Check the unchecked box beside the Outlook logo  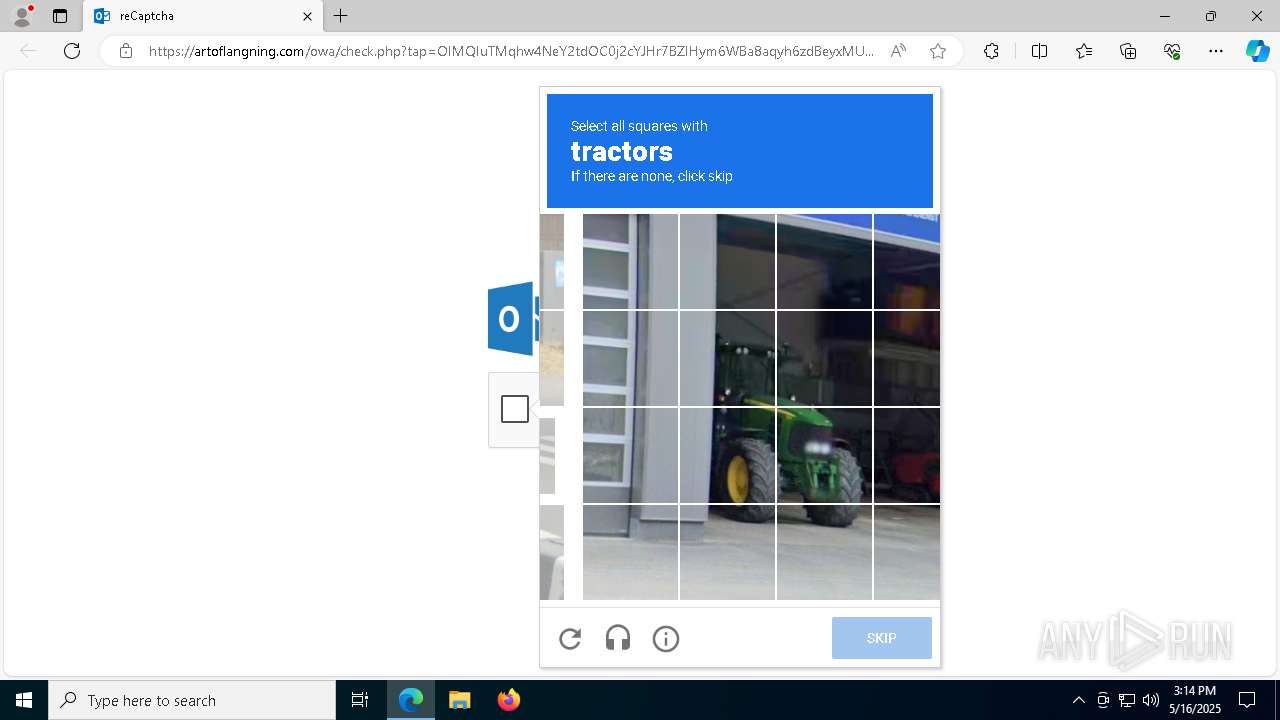515,409
